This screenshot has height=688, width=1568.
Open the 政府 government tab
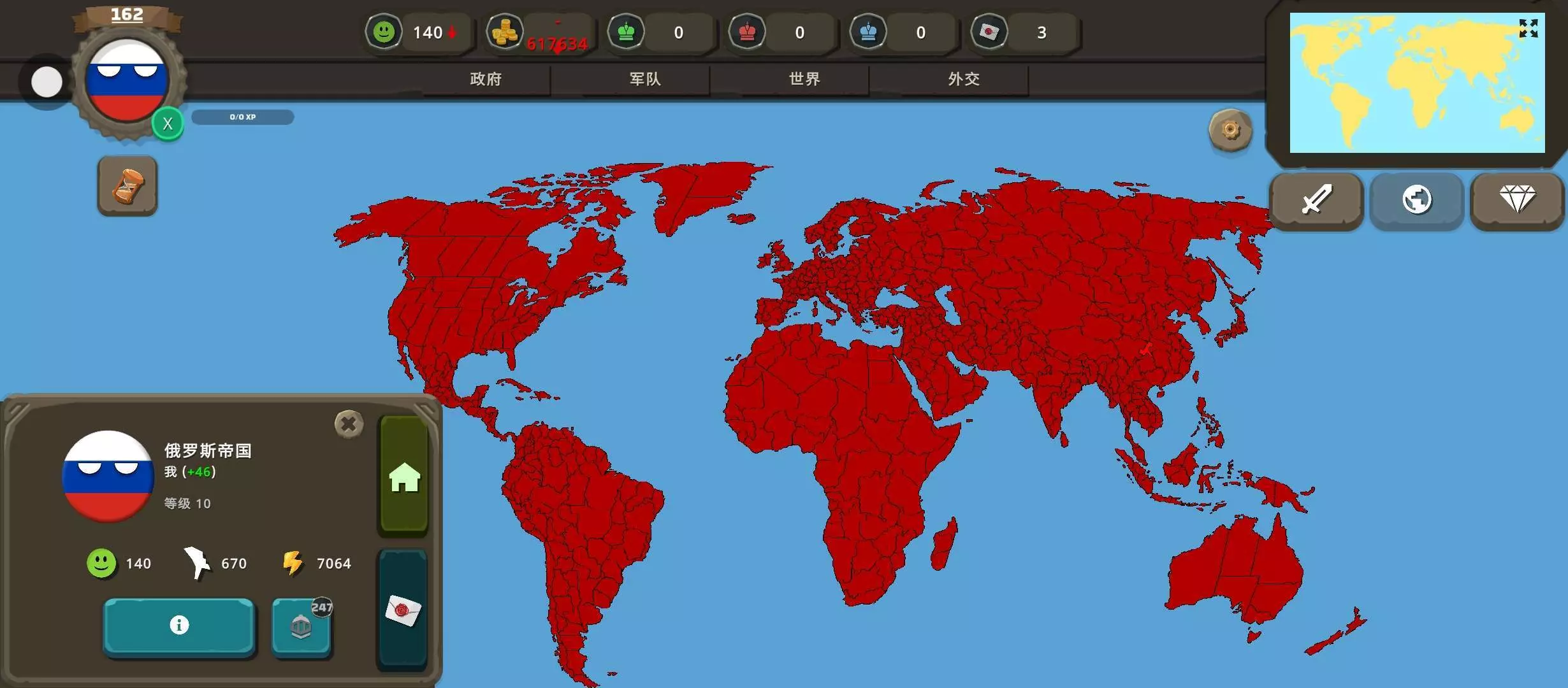tap(486, 79)
